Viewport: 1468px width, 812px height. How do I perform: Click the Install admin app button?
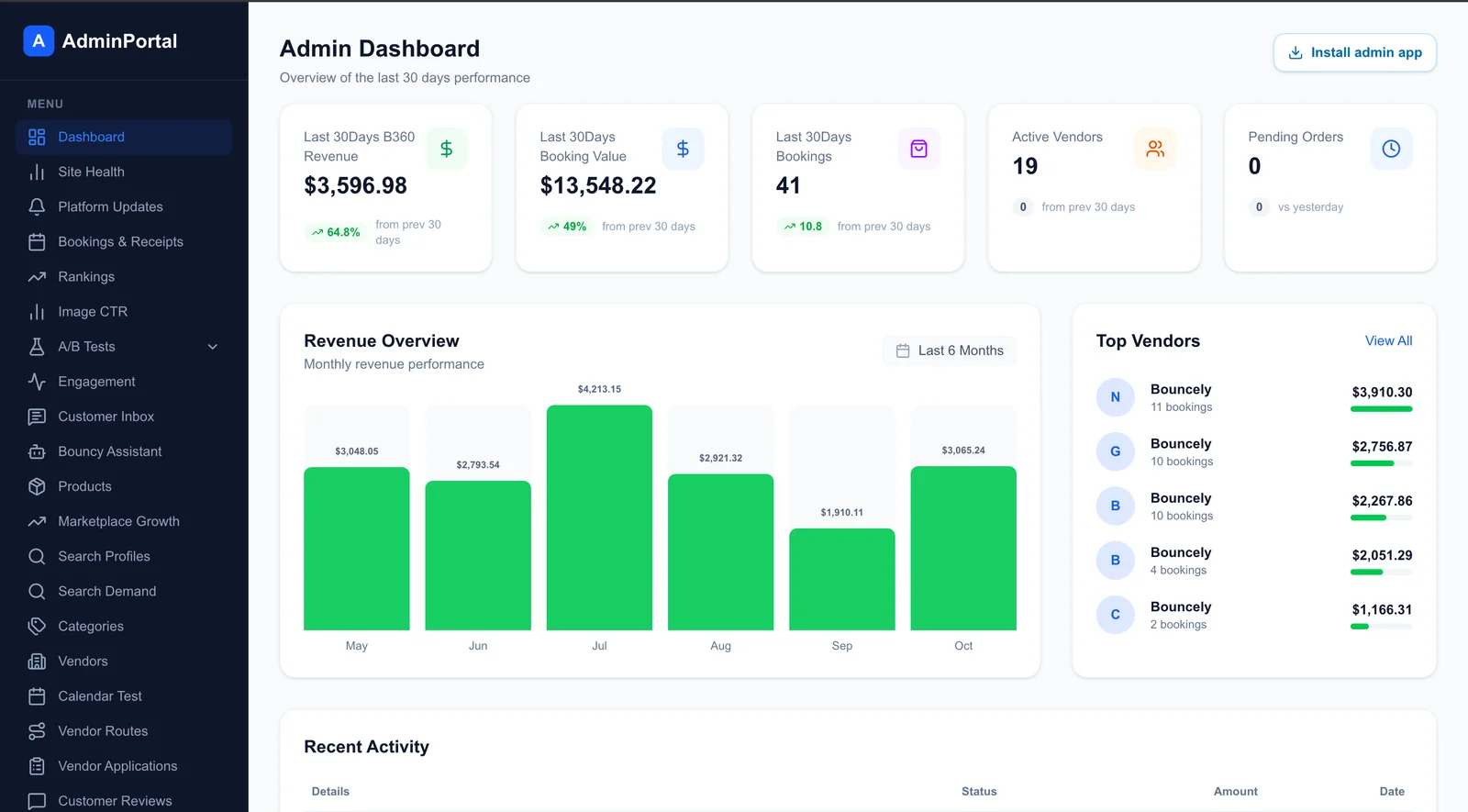(1354, 52)
